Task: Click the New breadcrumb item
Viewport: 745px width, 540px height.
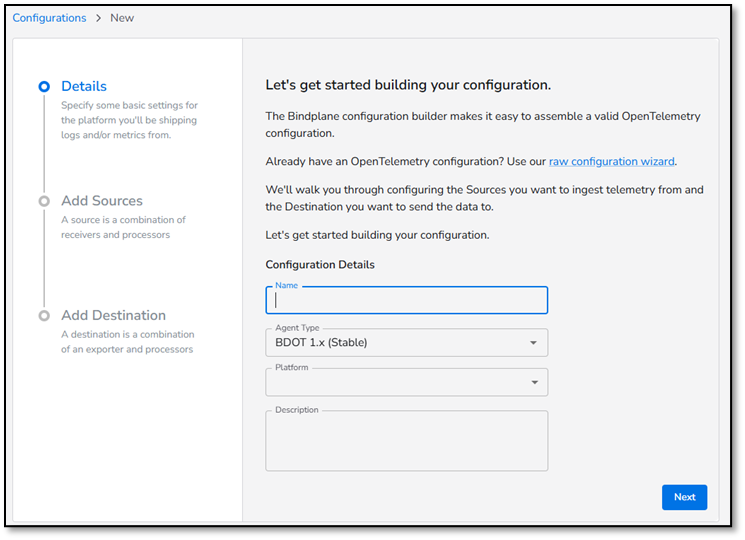Action: pyautogui.click(x=122, y=18)
